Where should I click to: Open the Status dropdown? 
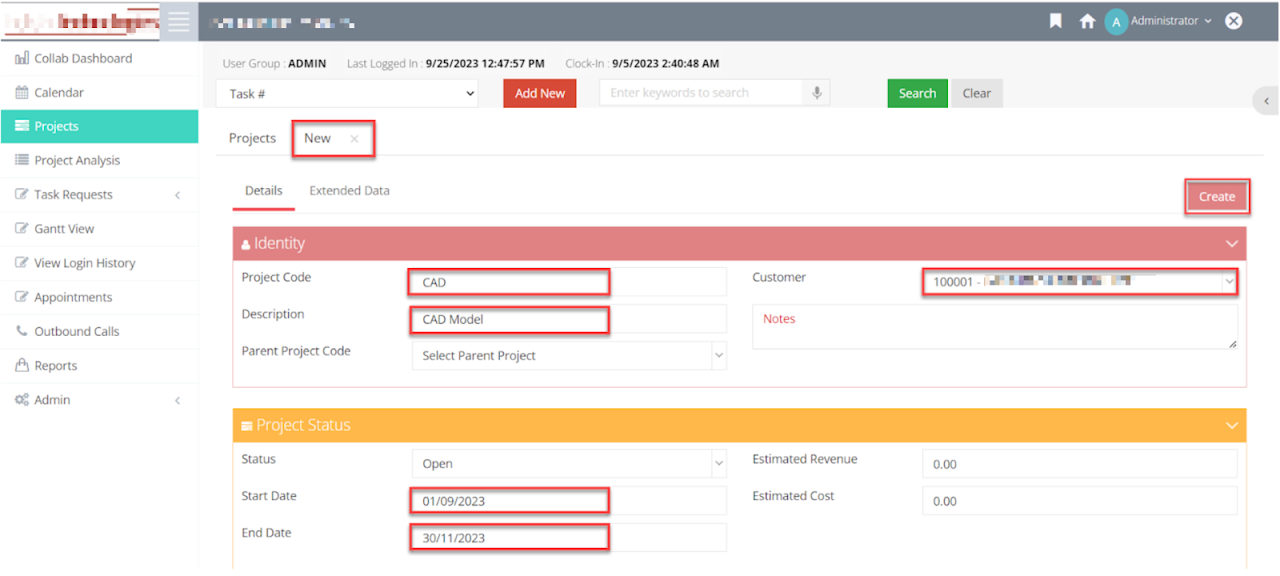[568, 464]
